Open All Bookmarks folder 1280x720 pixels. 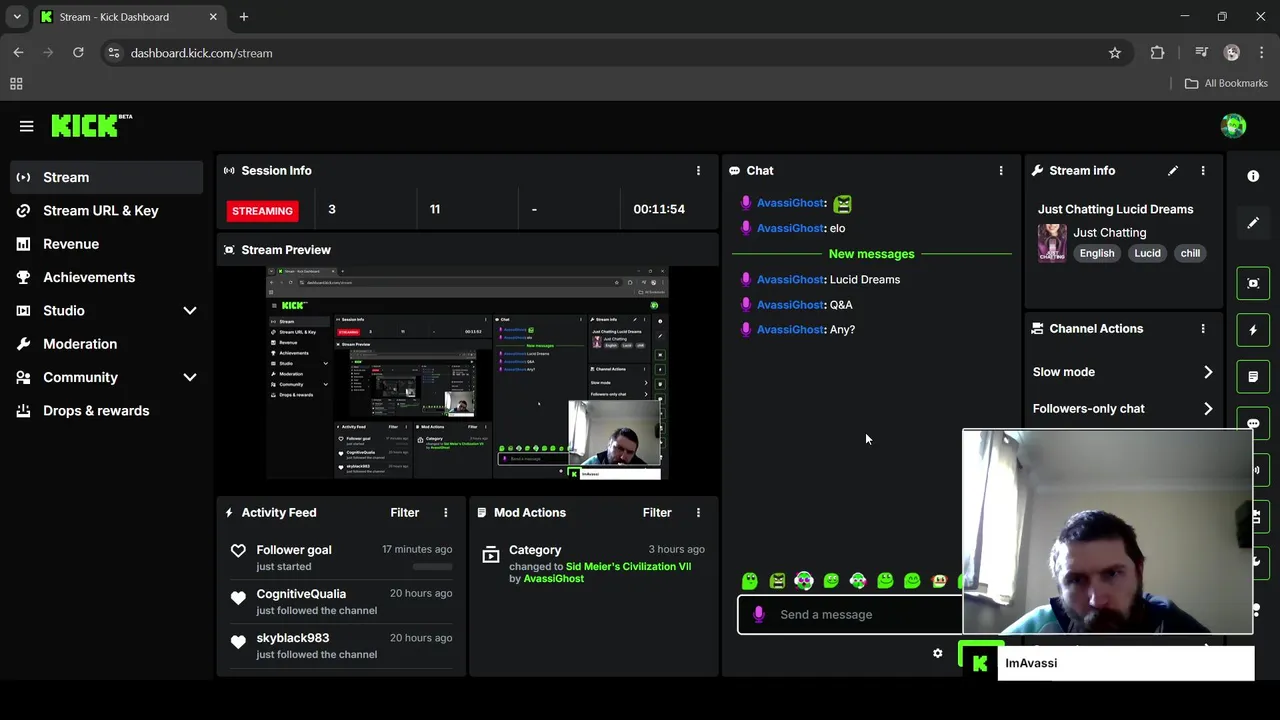[1226, 83]
